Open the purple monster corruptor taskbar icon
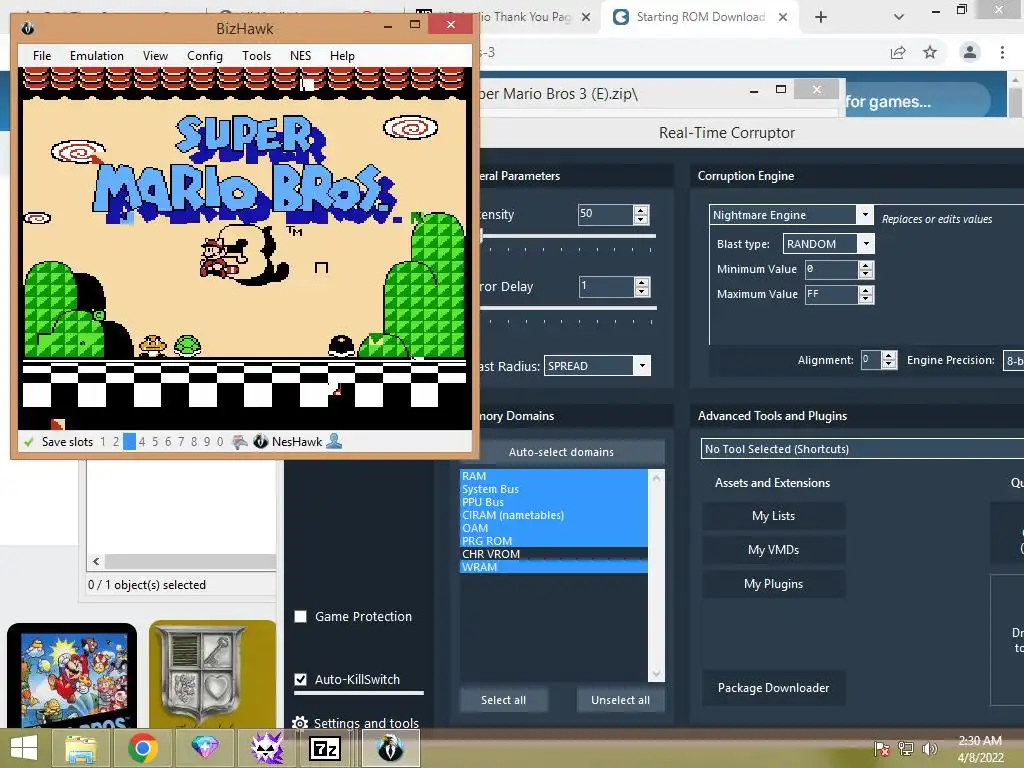Image resolution: width=1024 pixels, height=768 pixels. [x=266, y=748]
